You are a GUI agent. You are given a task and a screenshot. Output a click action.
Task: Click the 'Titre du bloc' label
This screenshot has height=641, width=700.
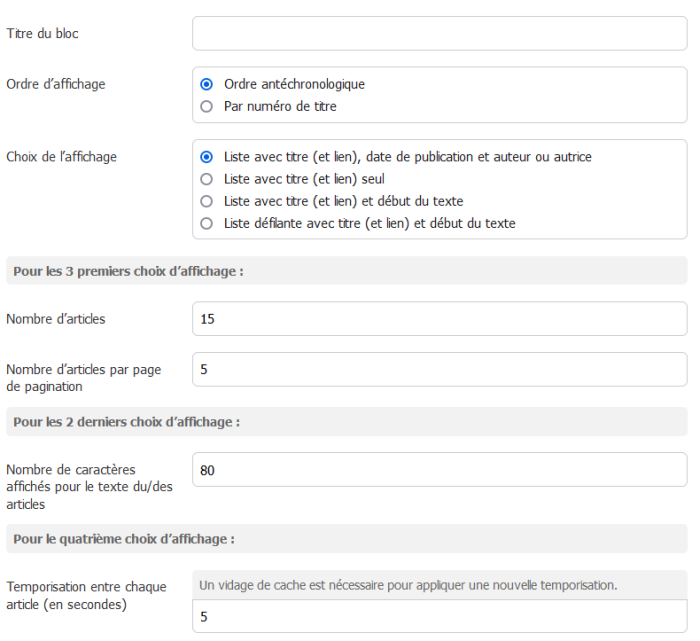[x=42, y=34]
